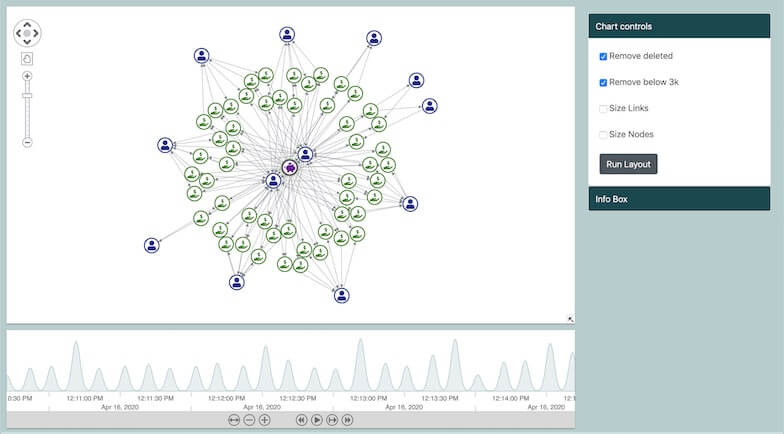This screenshot has height=434, width=784.
Task: Click the chart zoom in plus button
Action: 27,76
